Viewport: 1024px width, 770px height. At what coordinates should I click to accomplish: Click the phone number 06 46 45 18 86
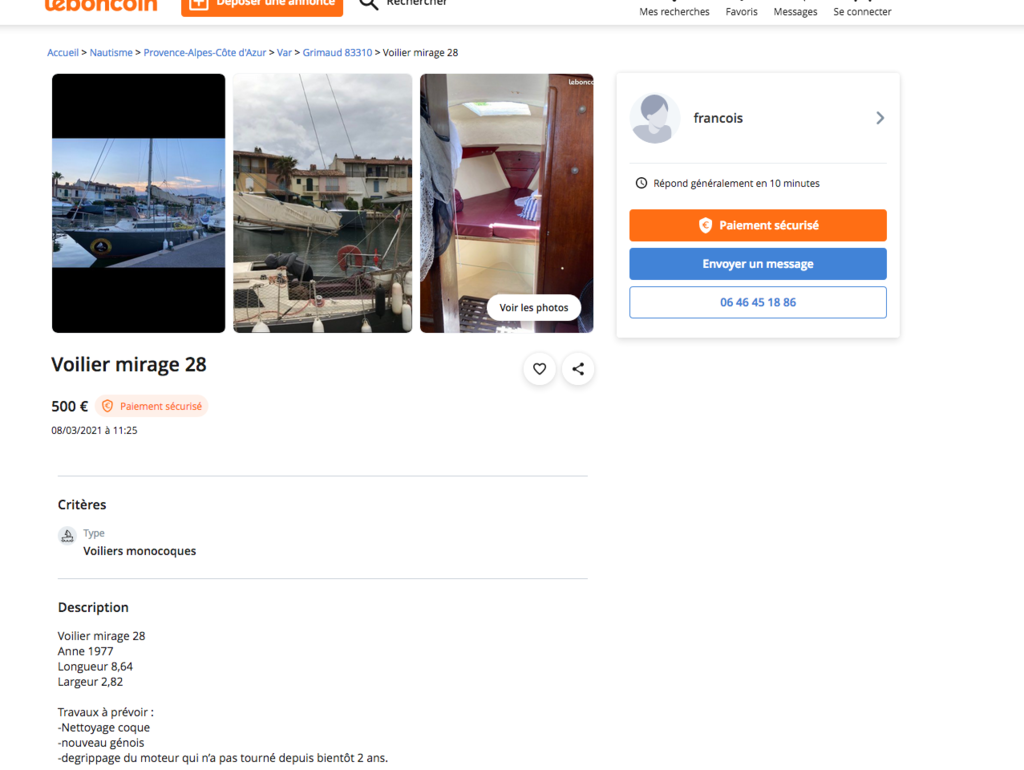pyautogui.click(x=758, y=302)
